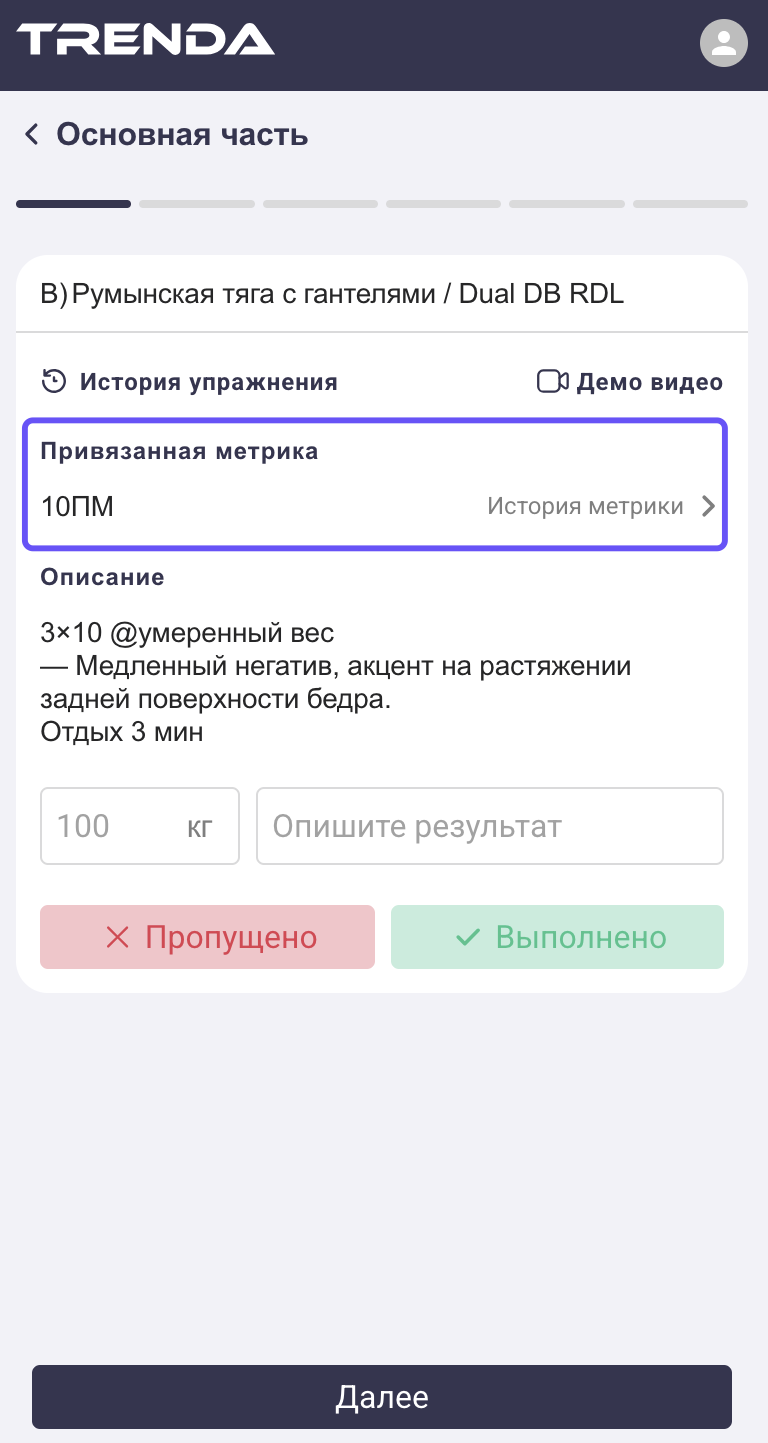Viewport: 768px width, 1443px height.
Task: Open the Демо видео label link
Action: click(x=649, y=382)
